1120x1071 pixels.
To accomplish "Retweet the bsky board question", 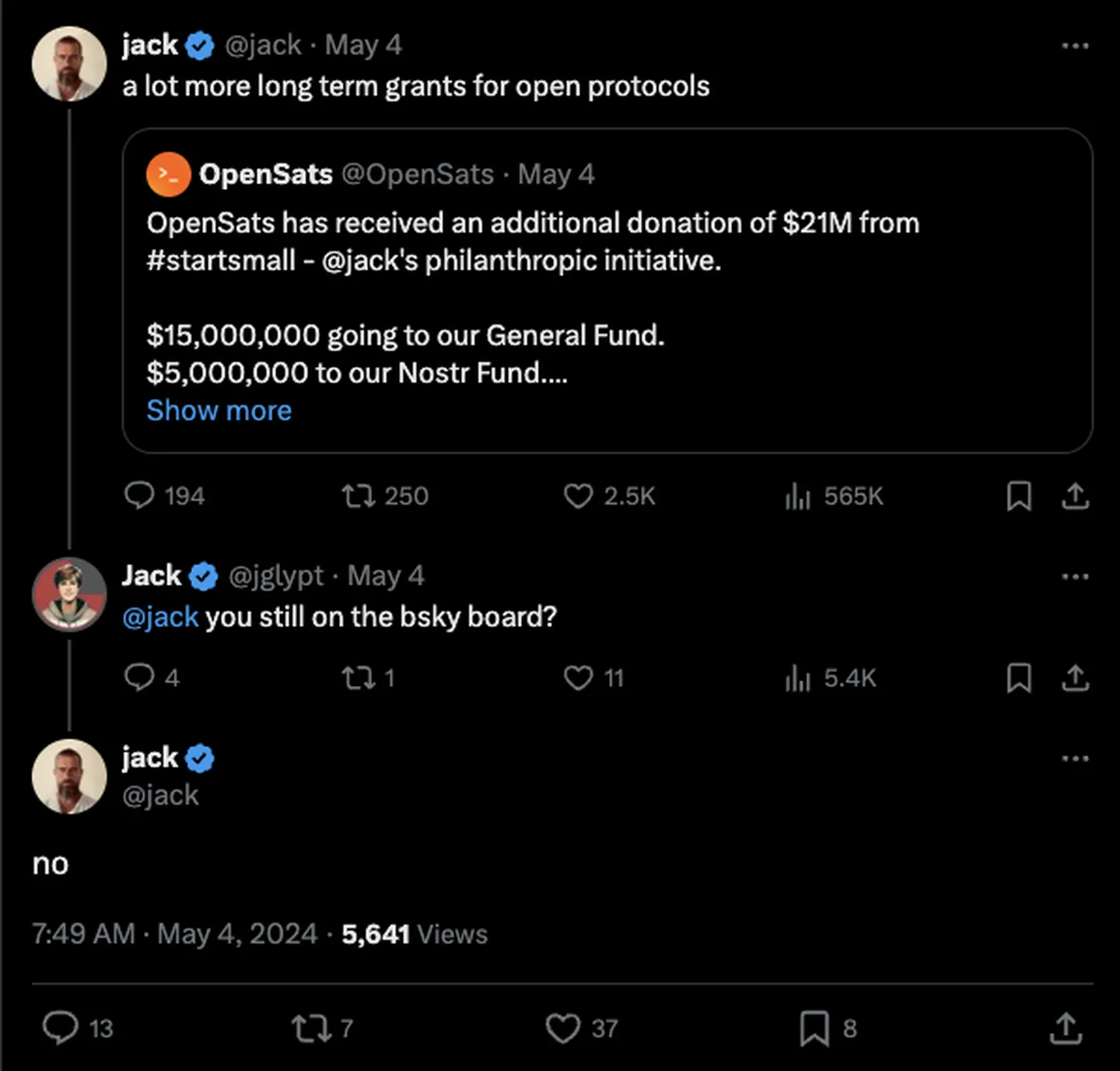I will tap(359, 677).
